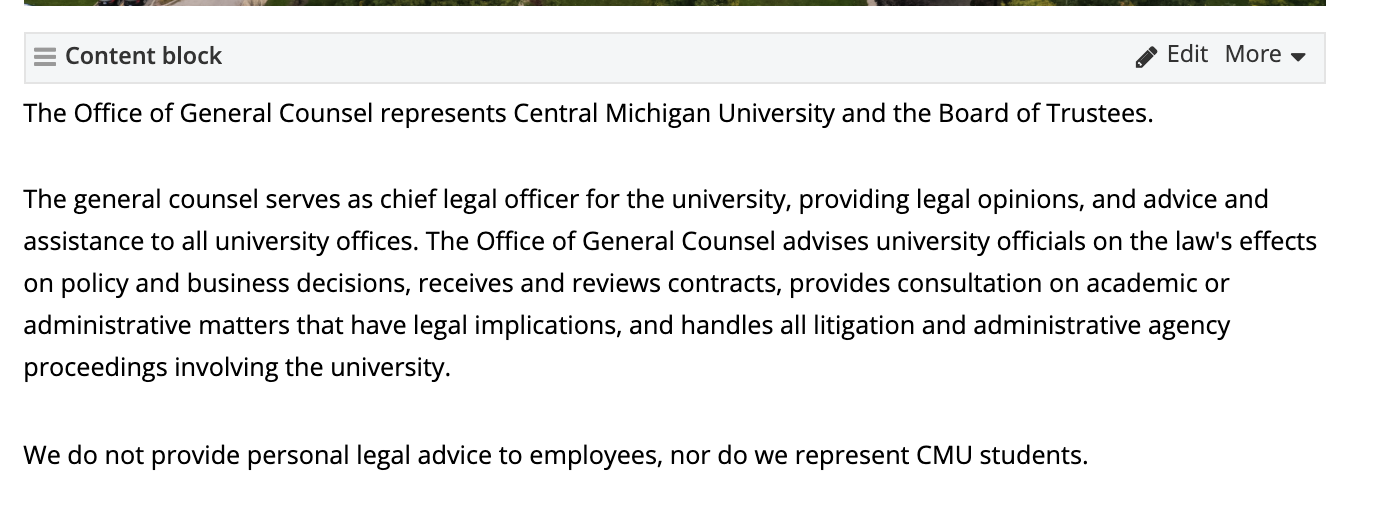Click the image strip above Content block
1386x506 pixels.
(674, 3)
